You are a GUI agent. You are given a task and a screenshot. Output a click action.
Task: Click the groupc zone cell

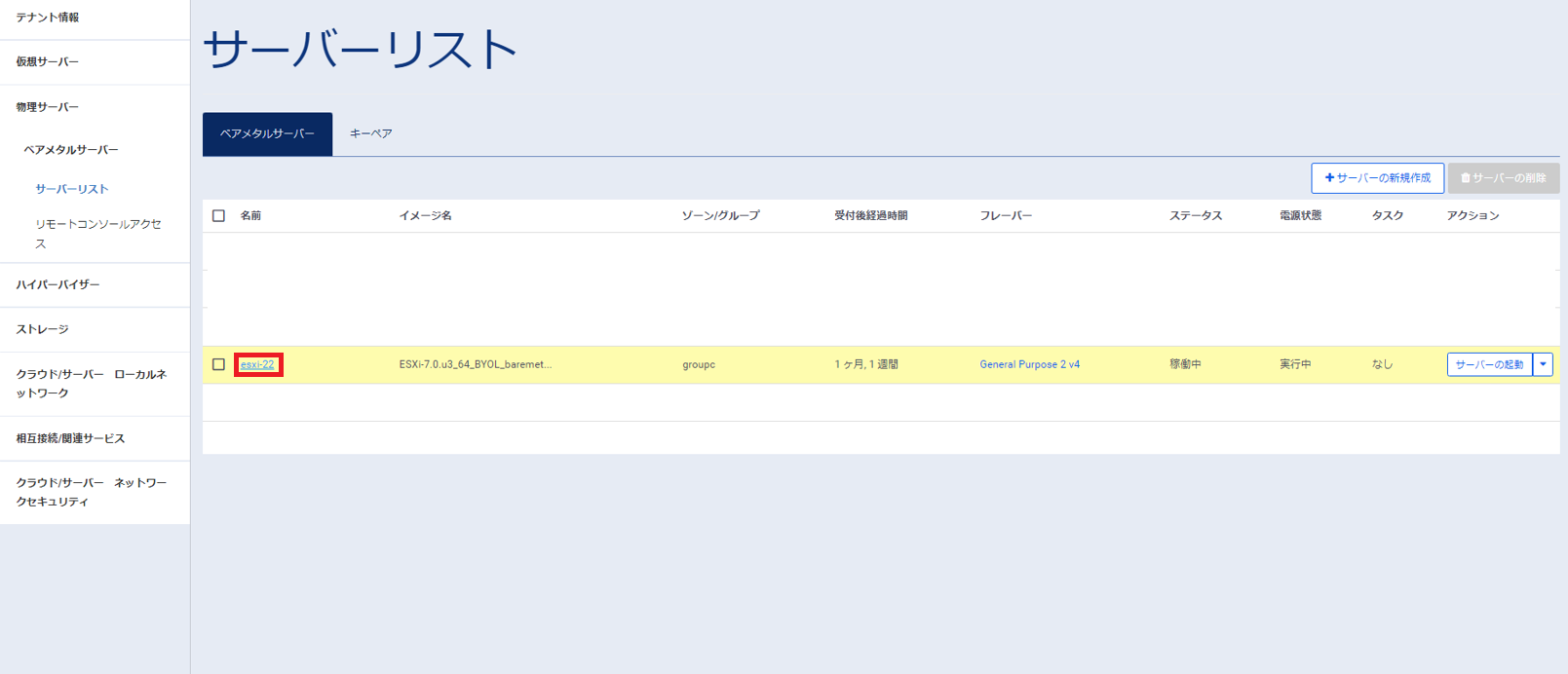click(699, 364)
